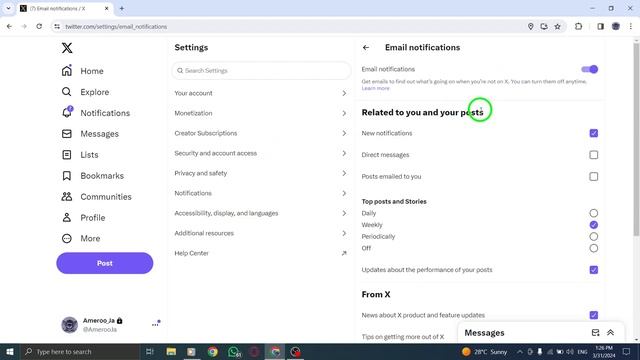The height and width of the screenshot is (360, 640).
Task: Click the Messages drawer title
Action: tap(484, 333)
